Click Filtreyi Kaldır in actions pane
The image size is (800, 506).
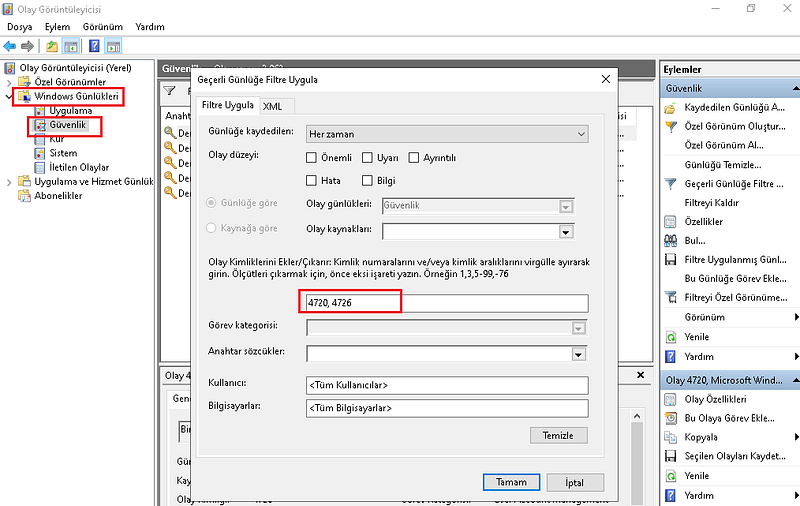pos(711,203)
